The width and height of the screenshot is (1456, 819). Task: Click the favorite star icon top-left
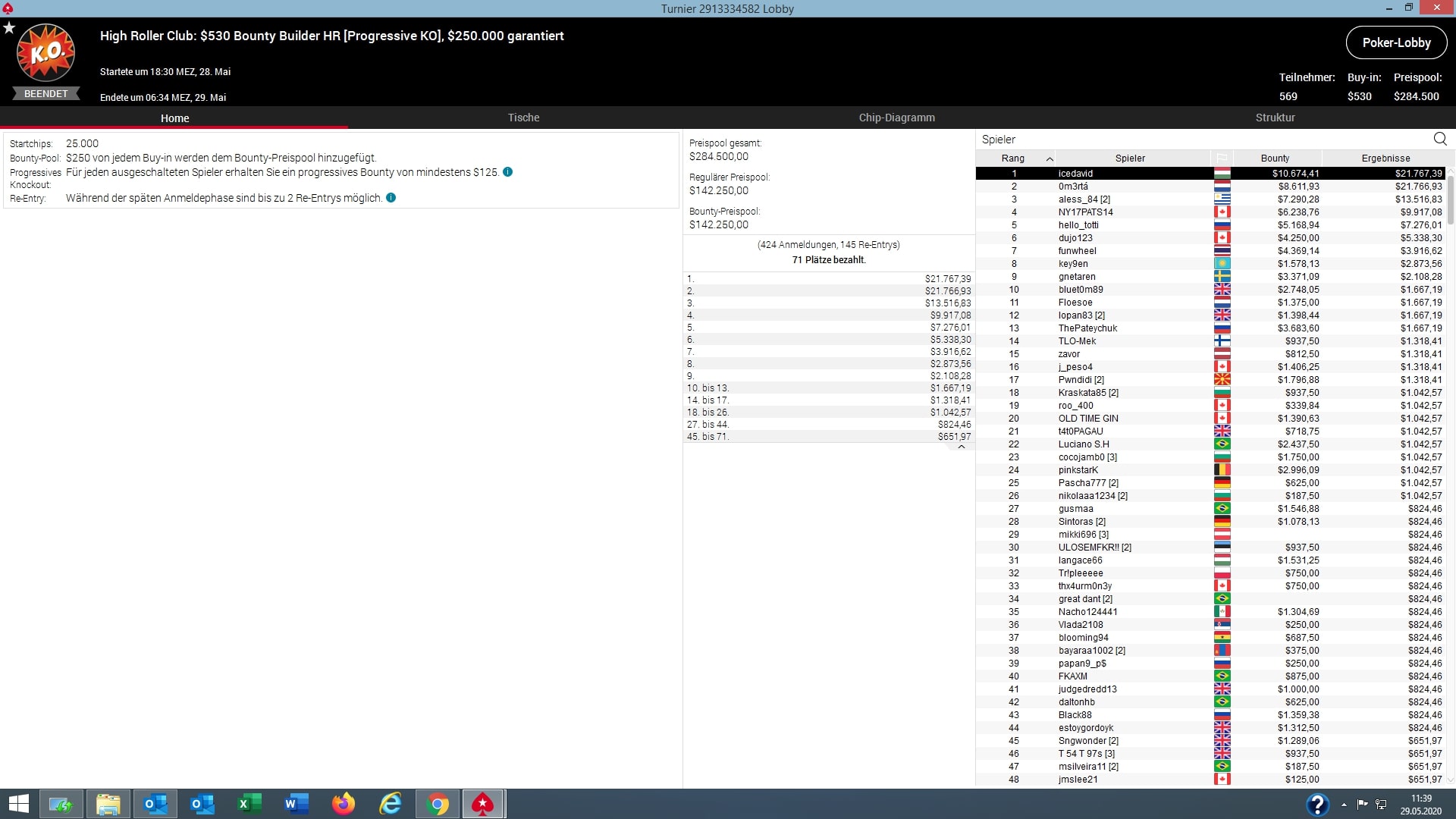coord(9,28)
